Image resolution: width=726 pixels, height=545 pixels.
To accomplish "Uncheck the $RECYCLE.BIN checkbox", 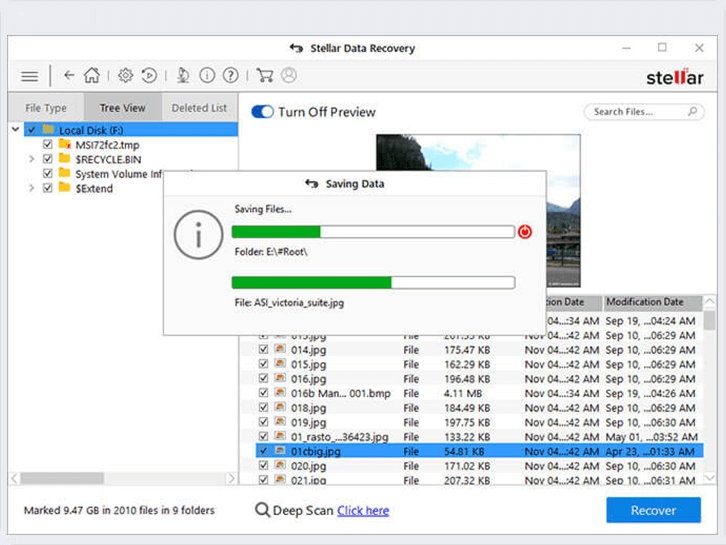I will (48, 159).
